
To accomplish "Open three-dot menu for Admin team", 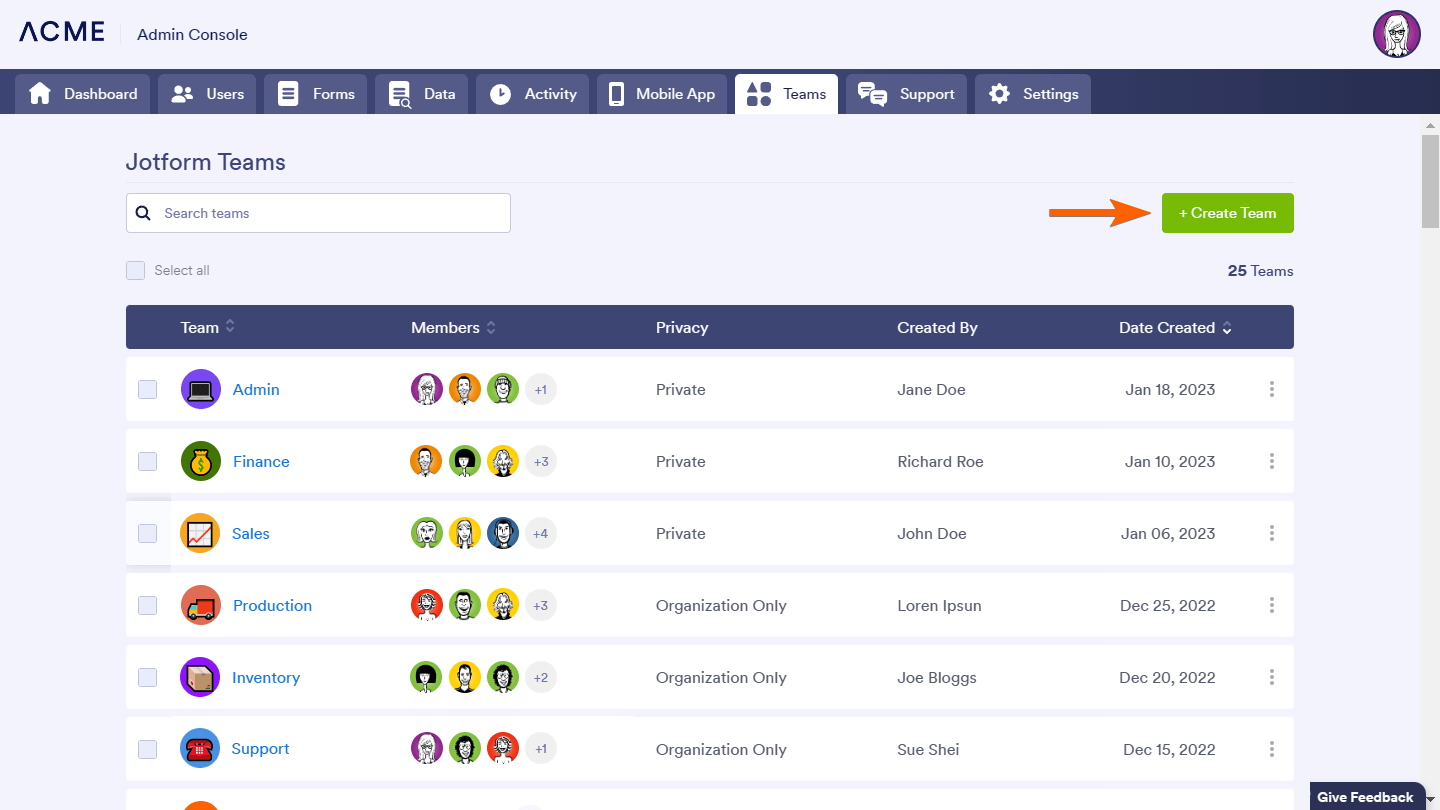I will (1271, 389).
